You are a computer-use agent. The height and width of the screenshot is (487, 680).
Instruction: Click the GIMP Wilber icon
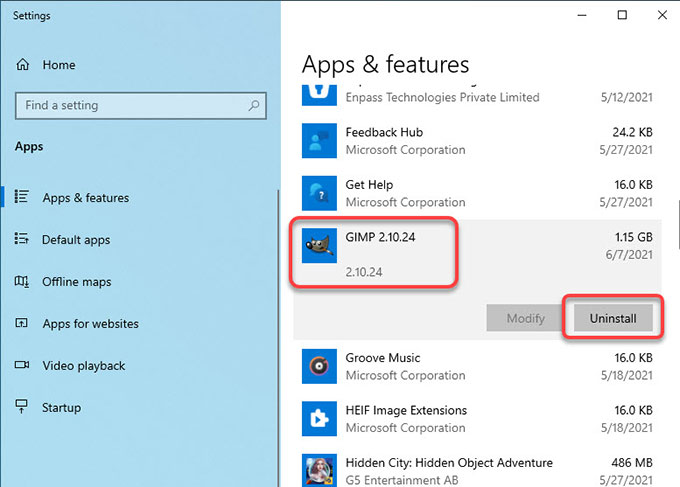319,245
